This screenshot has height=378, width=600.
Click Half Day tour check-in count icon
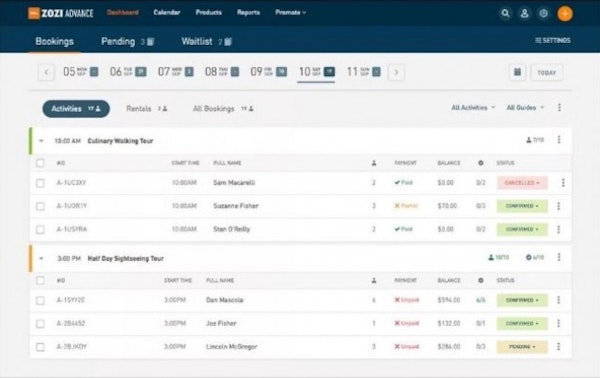point(528,257)
